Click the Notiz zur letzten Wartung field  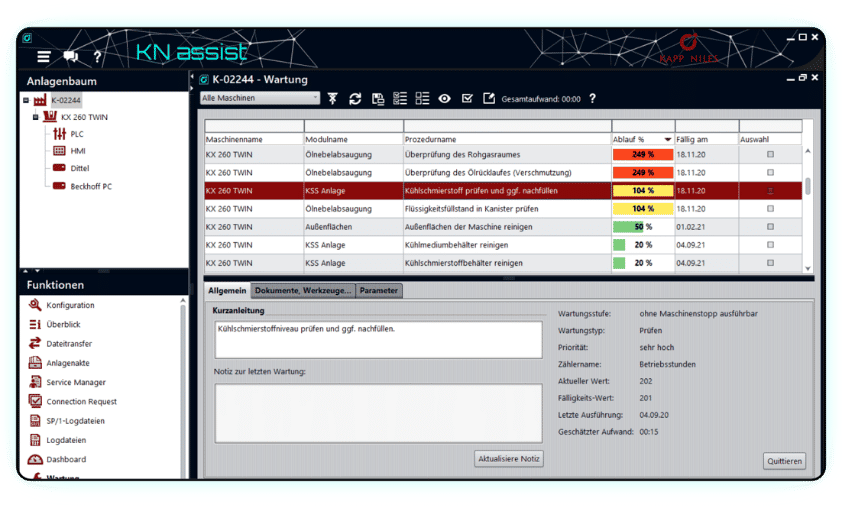point(378,413)
